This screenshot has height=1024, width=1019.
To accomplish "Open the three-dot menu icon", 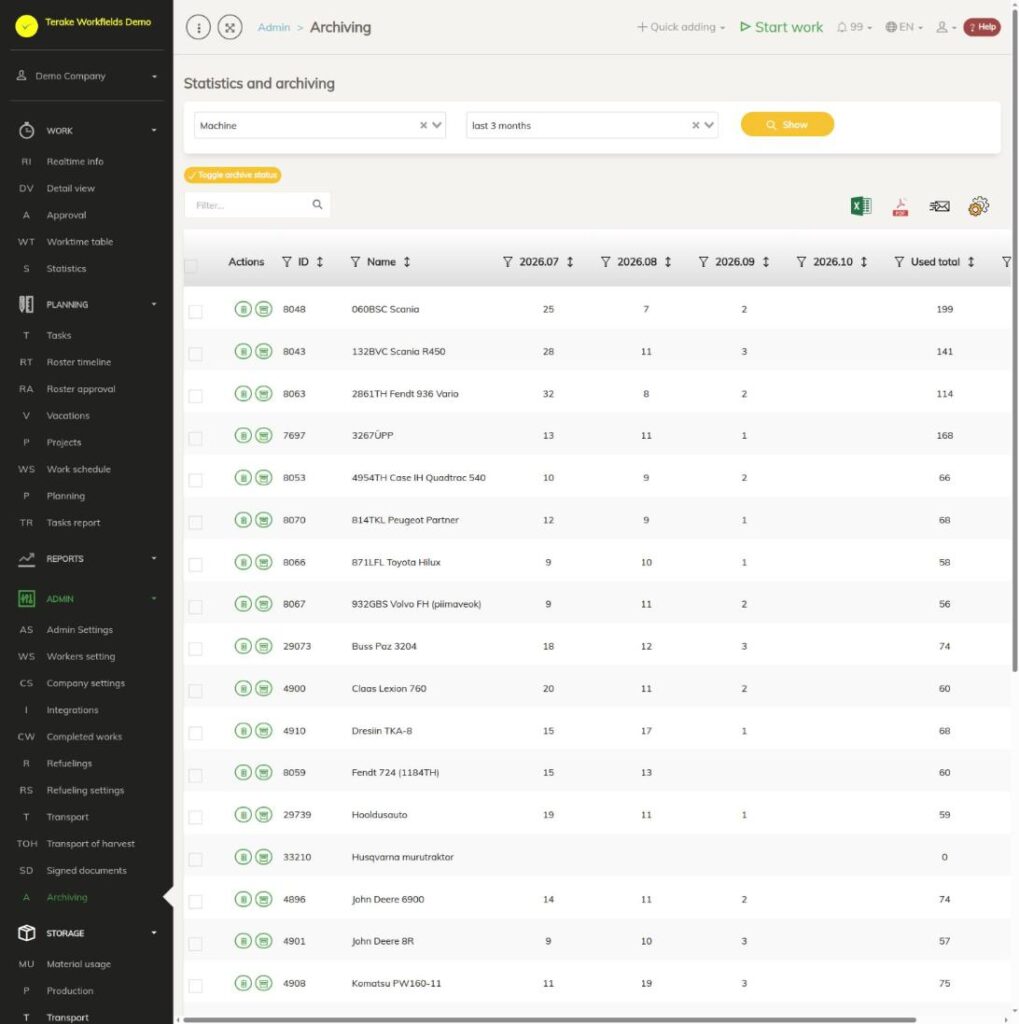I will coord(199,27).
